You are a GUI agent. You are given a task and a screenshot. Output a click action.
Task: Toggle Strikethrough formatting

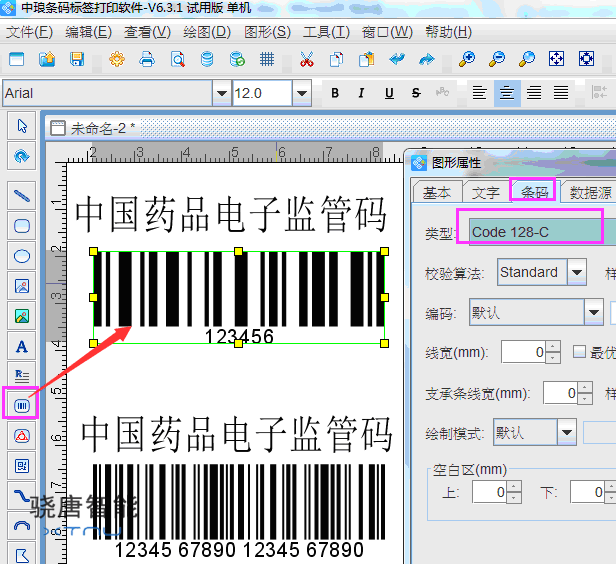coord(416,93)
